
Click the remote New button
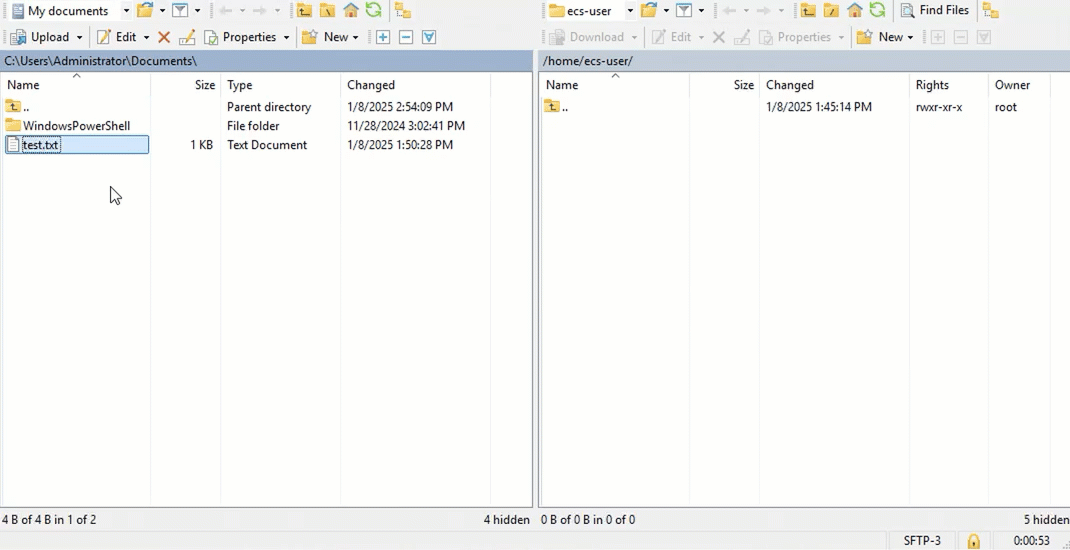pyautogui.click(x=880, y=37)
